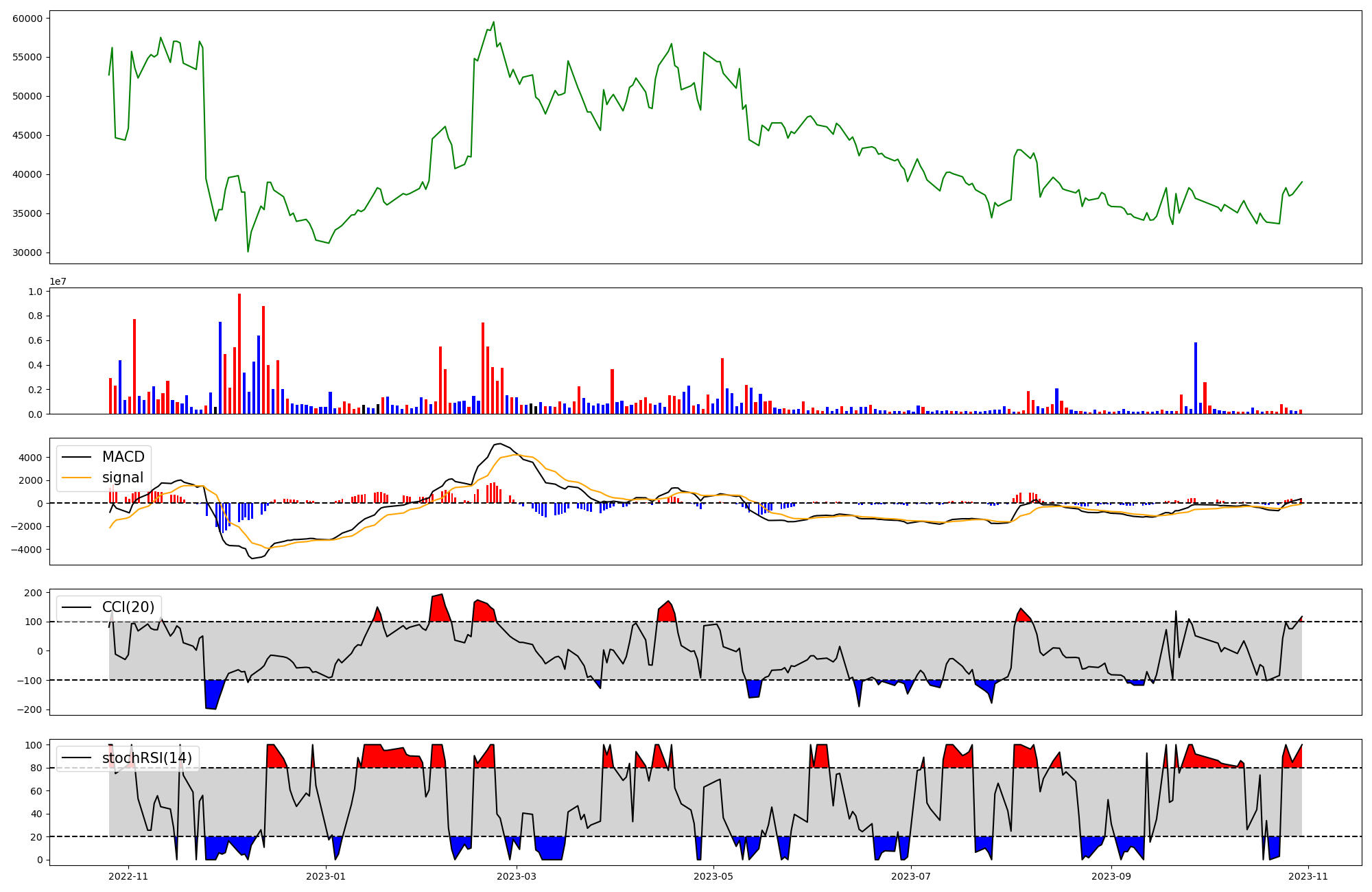Click the tallest red volume bar
Viewport: 1372px width, 892px height.
click(239, 353)
